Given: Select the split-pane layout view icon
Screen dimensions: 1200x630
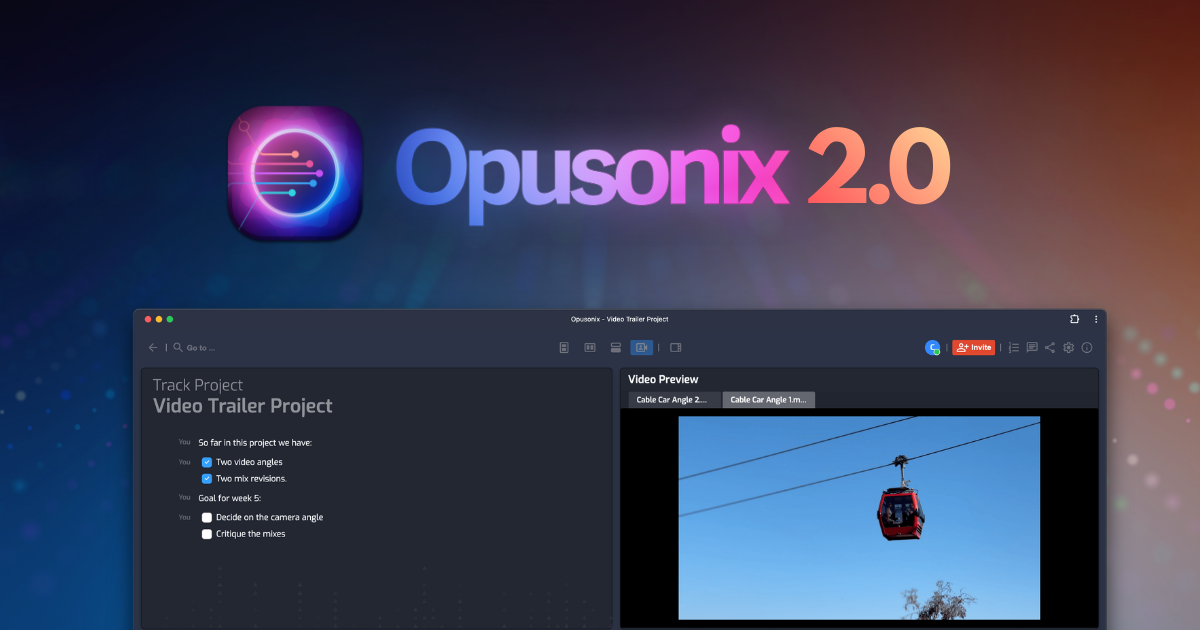Looking at the screenshot, I should (x=590, y=347).
